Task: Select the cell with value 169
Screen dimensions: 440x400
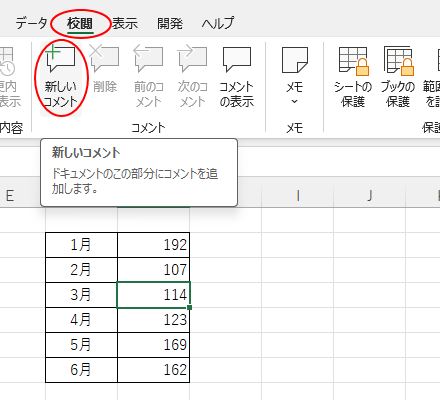Action: (x=154, y=345)
